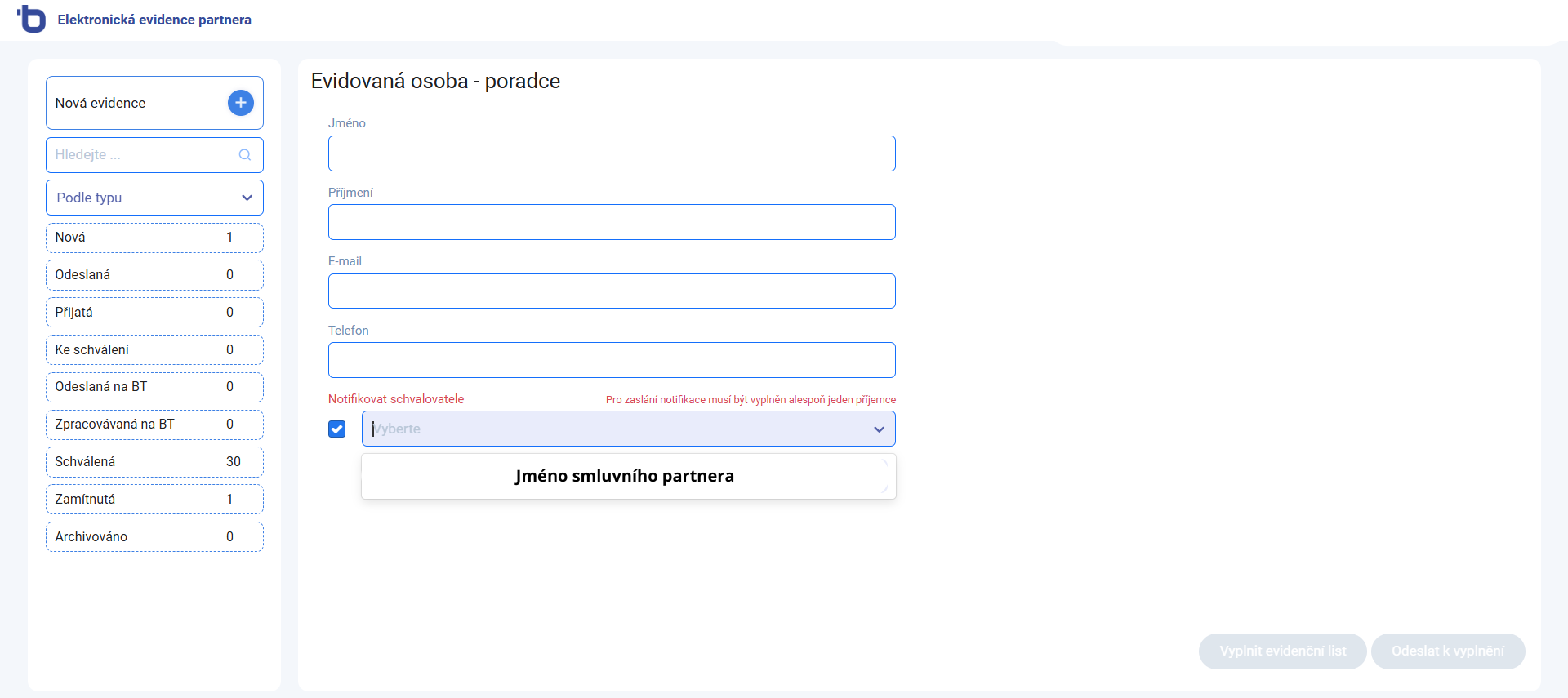
Task: Focus the Telefon input field
Action: (x=612, y=360)
